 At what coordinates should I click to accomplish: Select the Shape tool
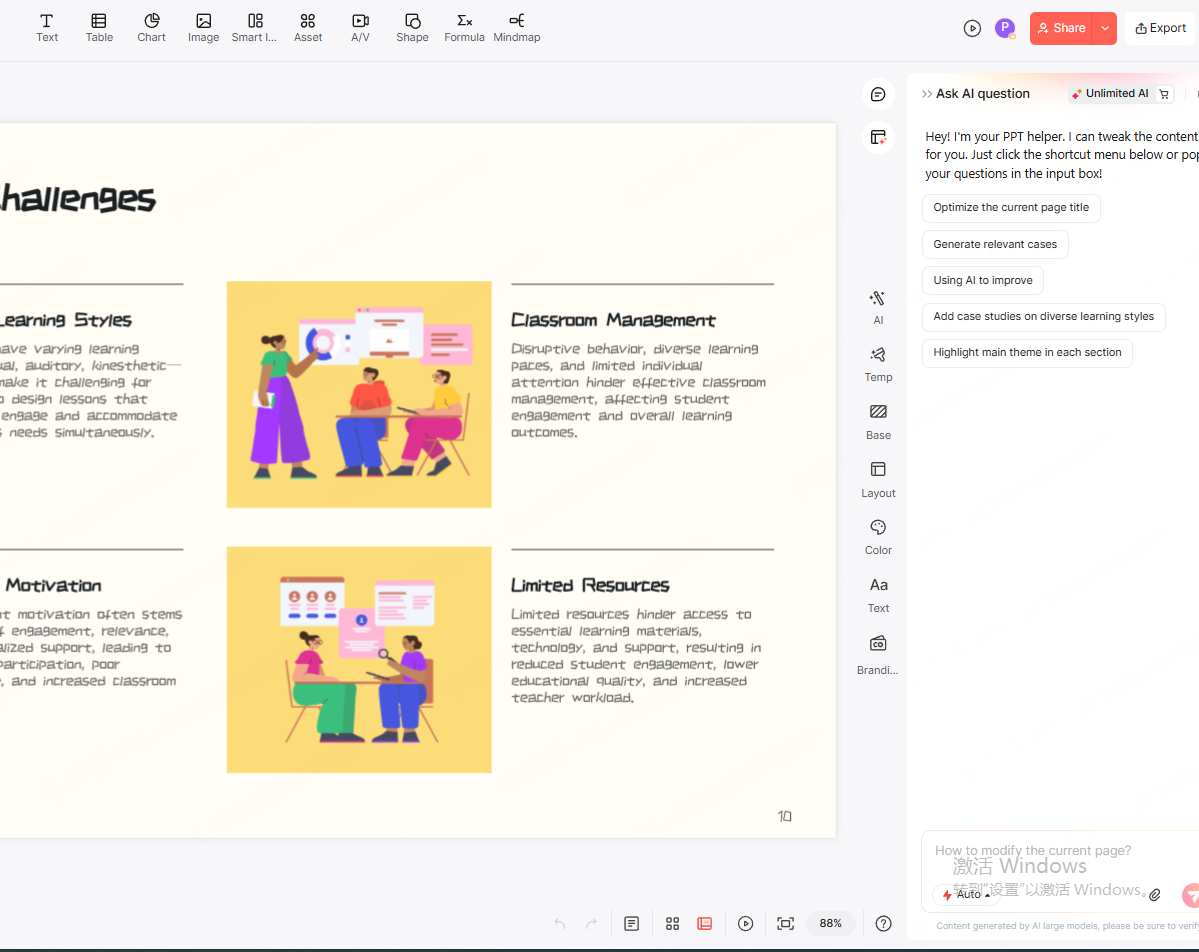[412, 27]
